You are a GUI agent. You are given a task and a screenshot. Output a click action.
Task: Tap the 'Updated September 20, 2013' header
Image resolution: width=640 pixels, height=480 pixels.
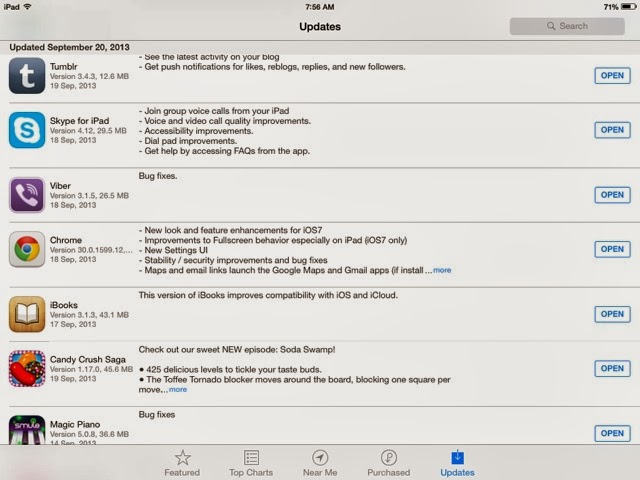[x=69, y=47]
